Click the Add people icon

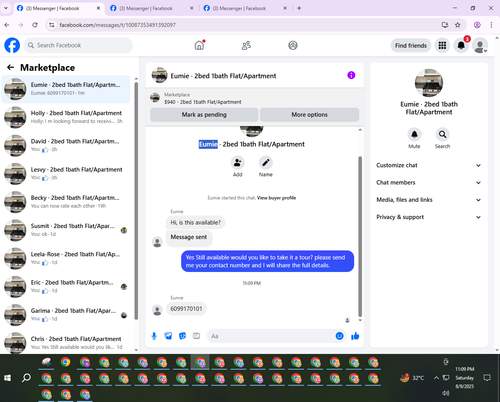coord(237,163)
